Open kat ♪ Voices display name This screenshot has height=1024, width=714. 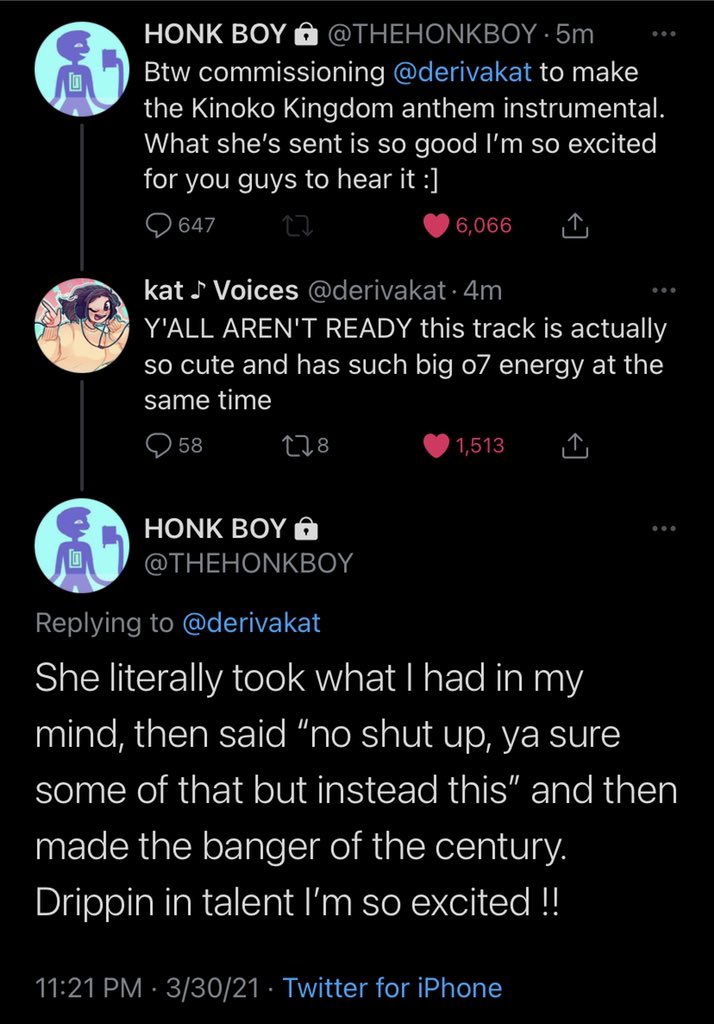pyautogui.click(x=222, y=291)
